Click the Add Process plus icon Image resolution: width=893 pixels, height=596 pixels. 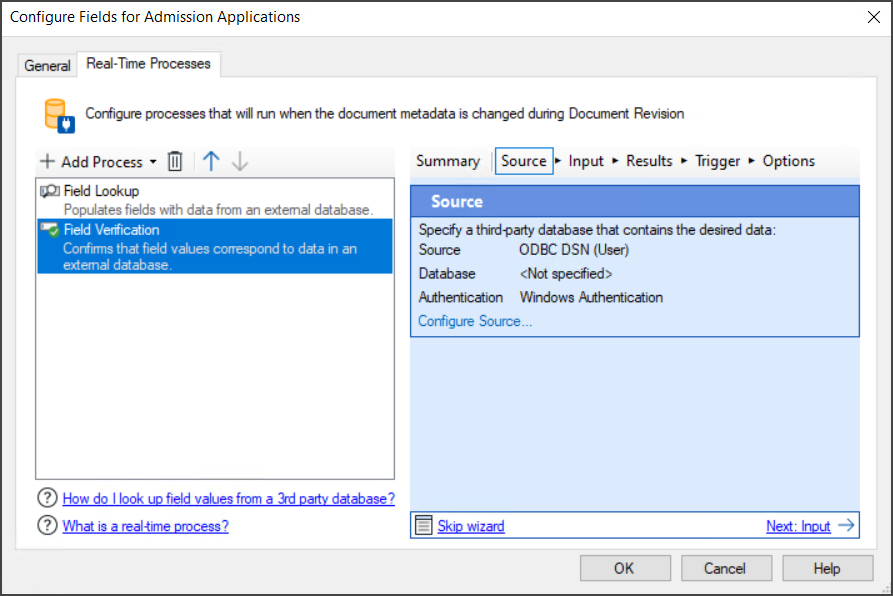click(x=46, y=161)
